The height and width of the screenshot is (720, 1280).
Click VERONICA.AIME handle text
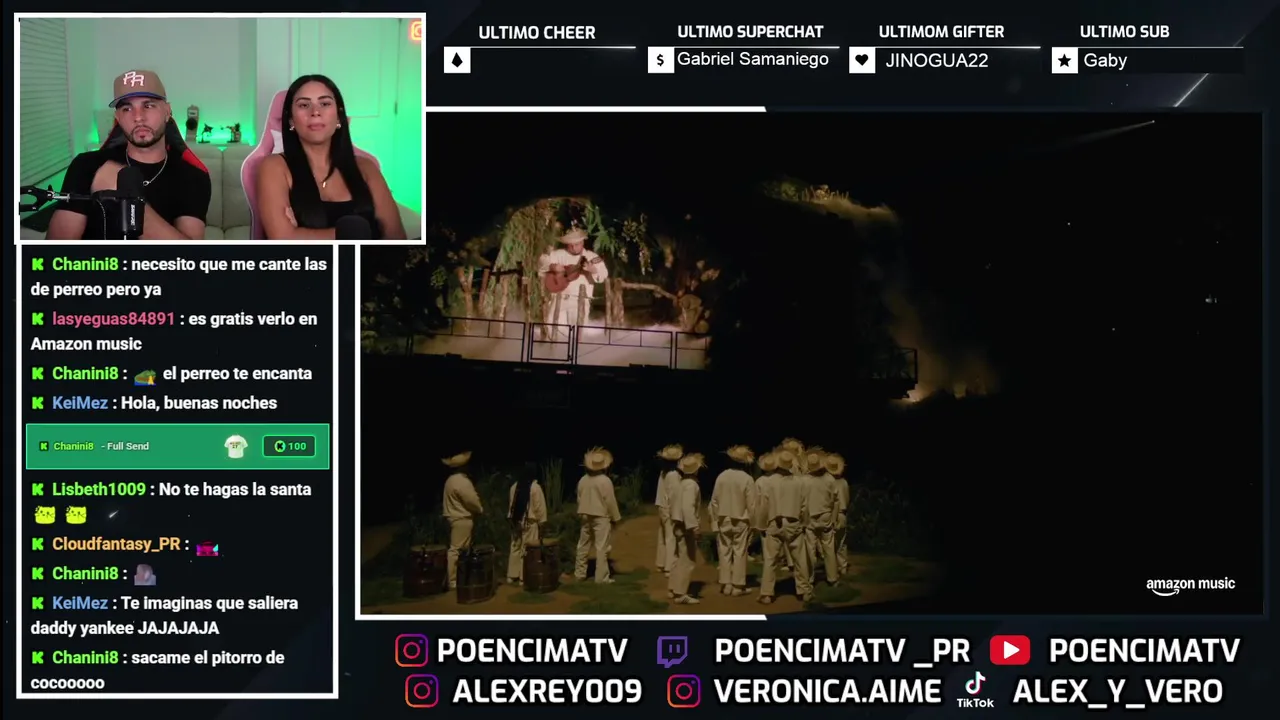(827, 691)
